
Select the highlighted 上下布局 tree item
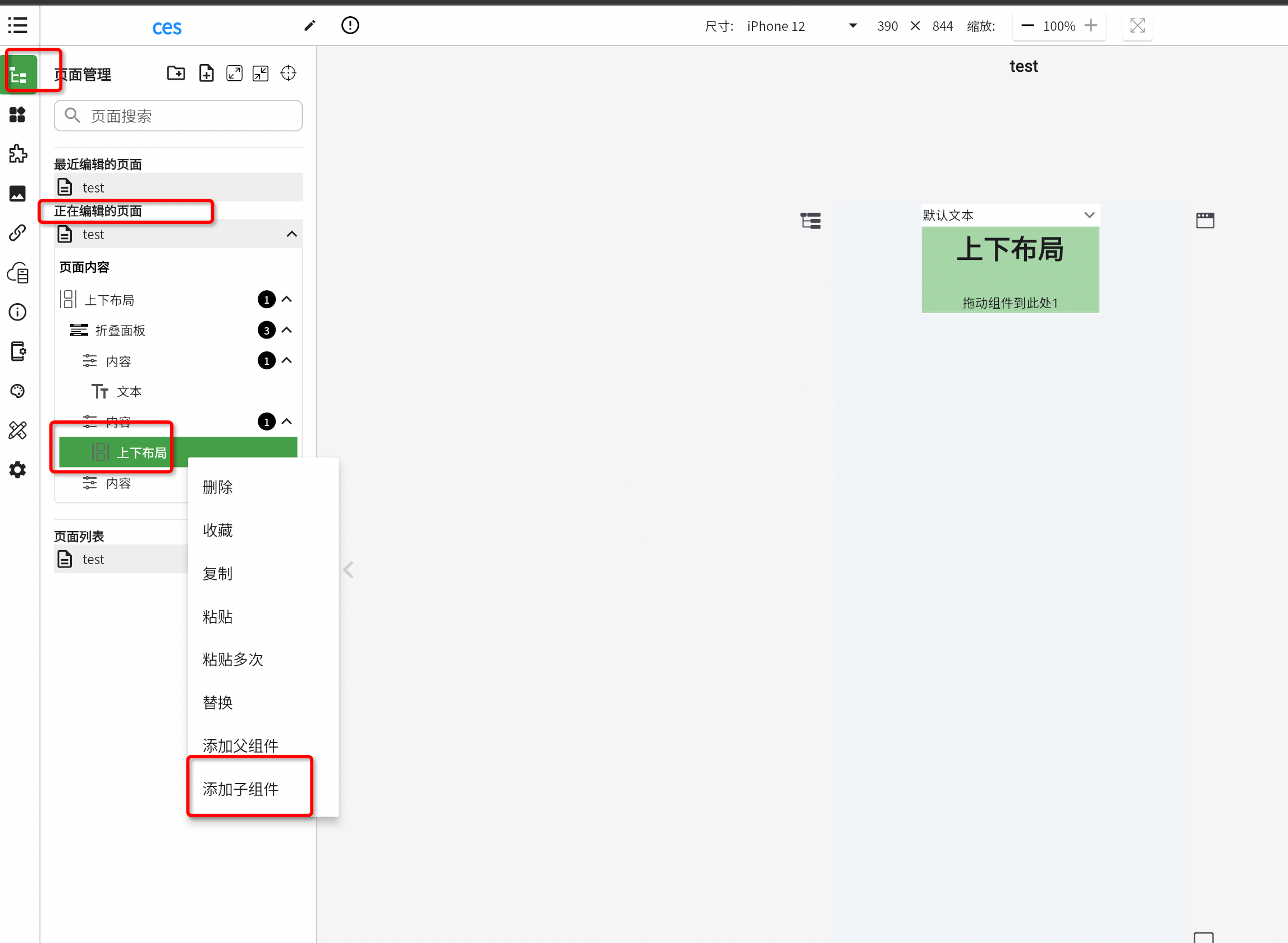click(x=178, y=452)
